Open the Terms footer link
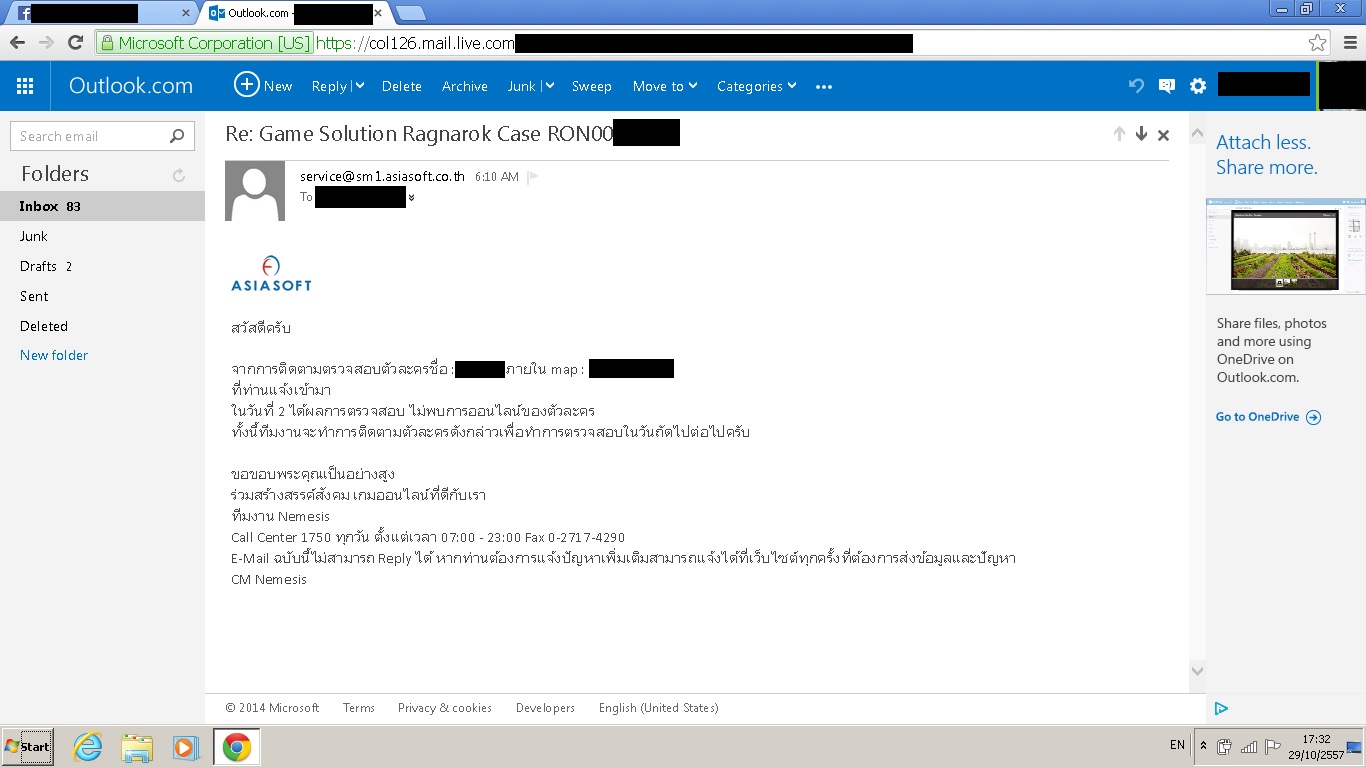The image size is (1366, 768). point(359,708)
